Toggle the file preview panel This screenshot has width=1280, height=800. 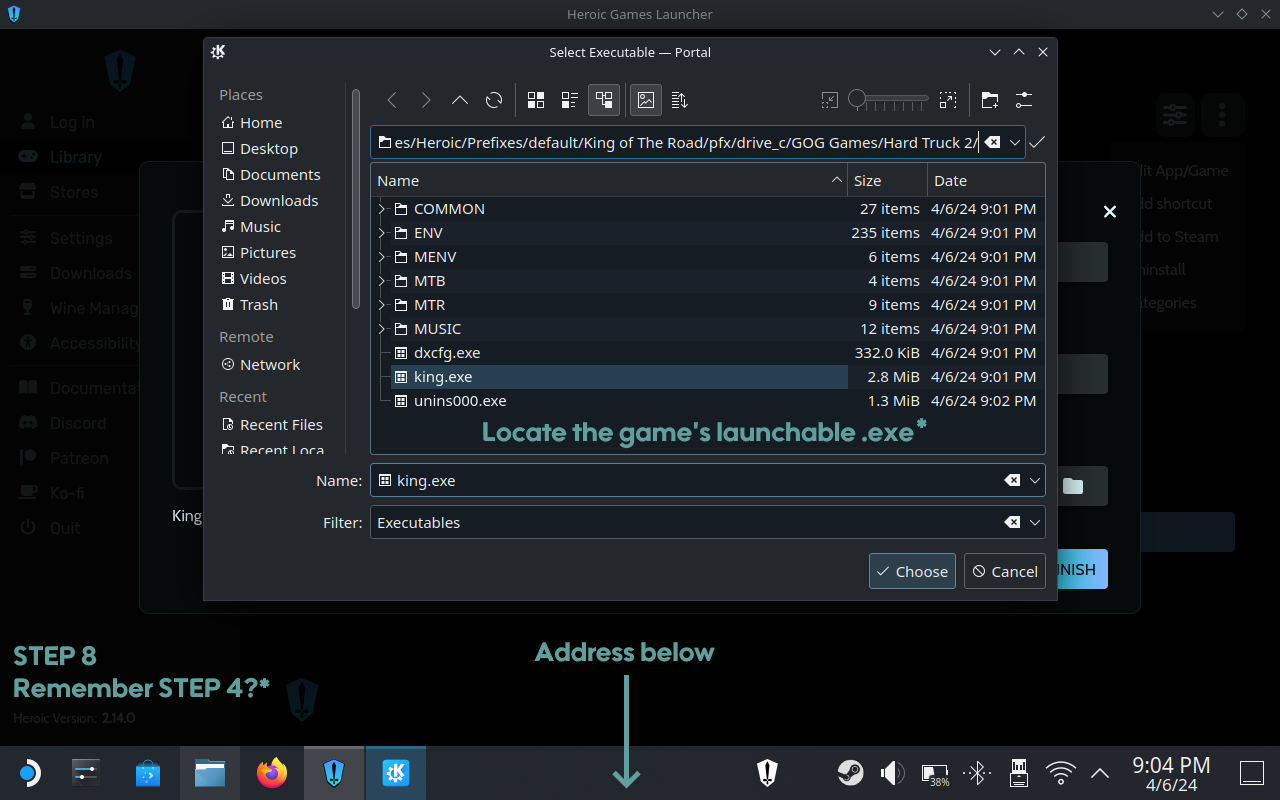646,100
